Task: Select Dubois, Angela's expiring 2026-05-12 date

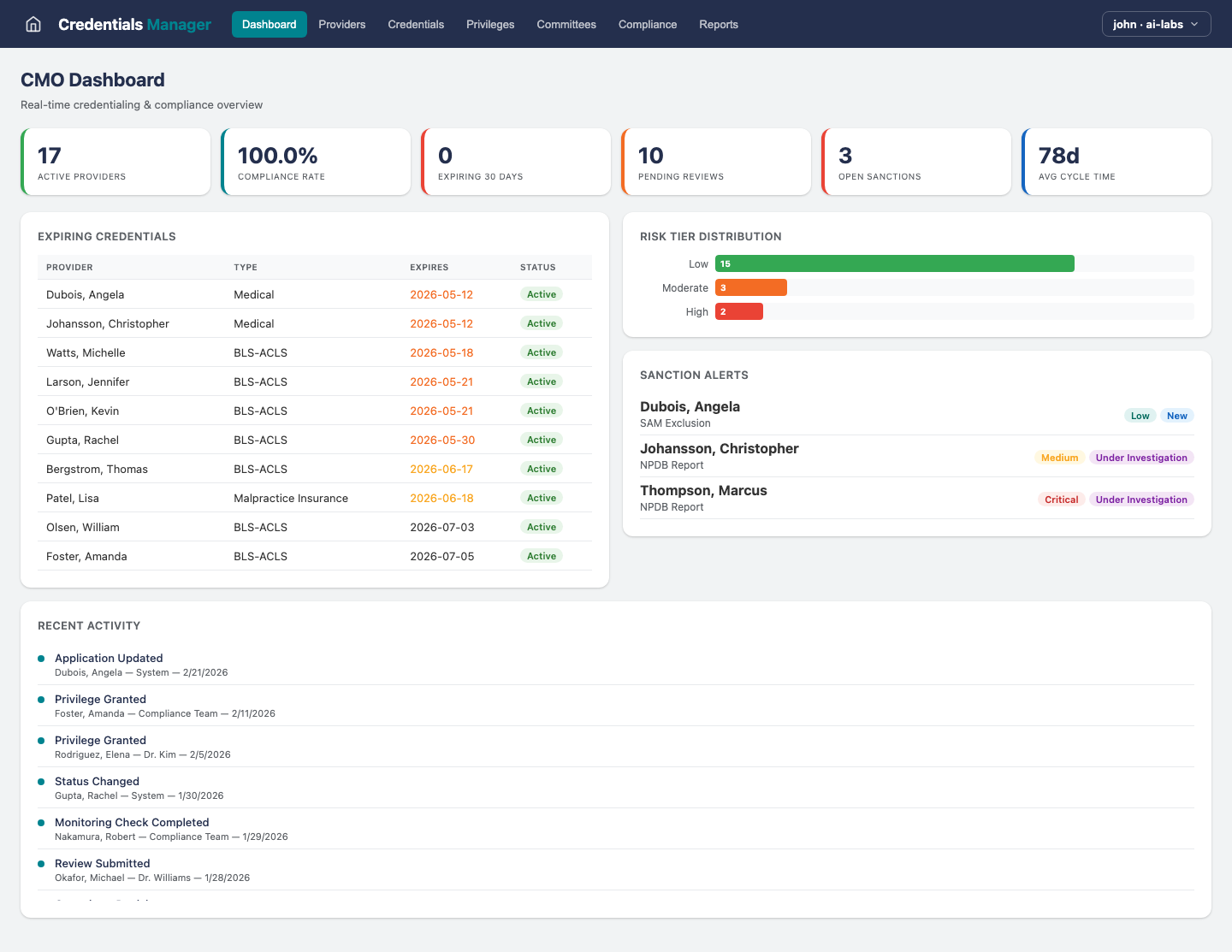Action: coord(441,294)
